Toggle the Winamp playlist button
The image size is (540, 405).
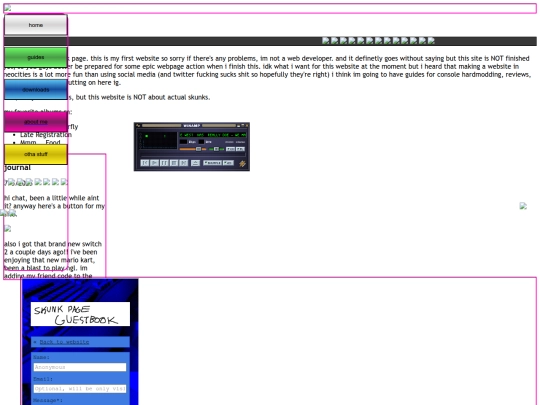pos(240,149)
